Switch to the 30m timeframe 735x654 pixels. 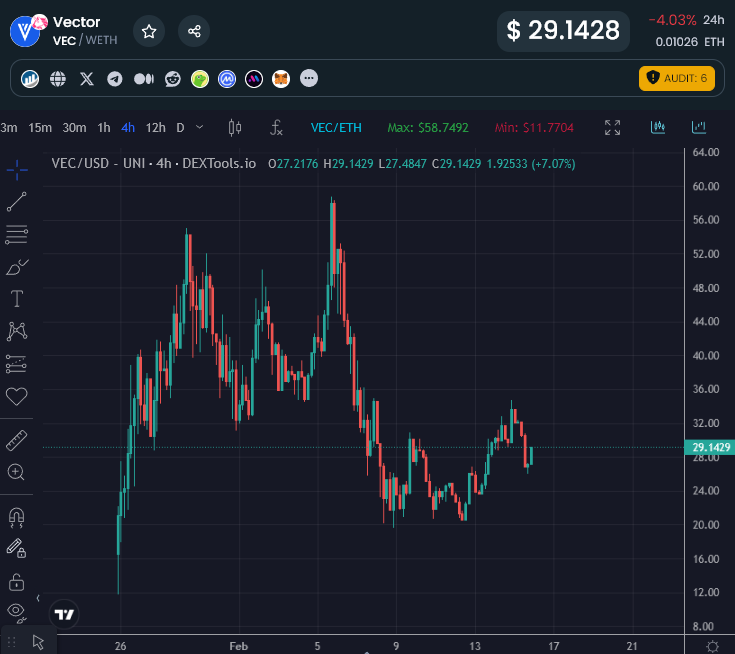coord(74,128)
